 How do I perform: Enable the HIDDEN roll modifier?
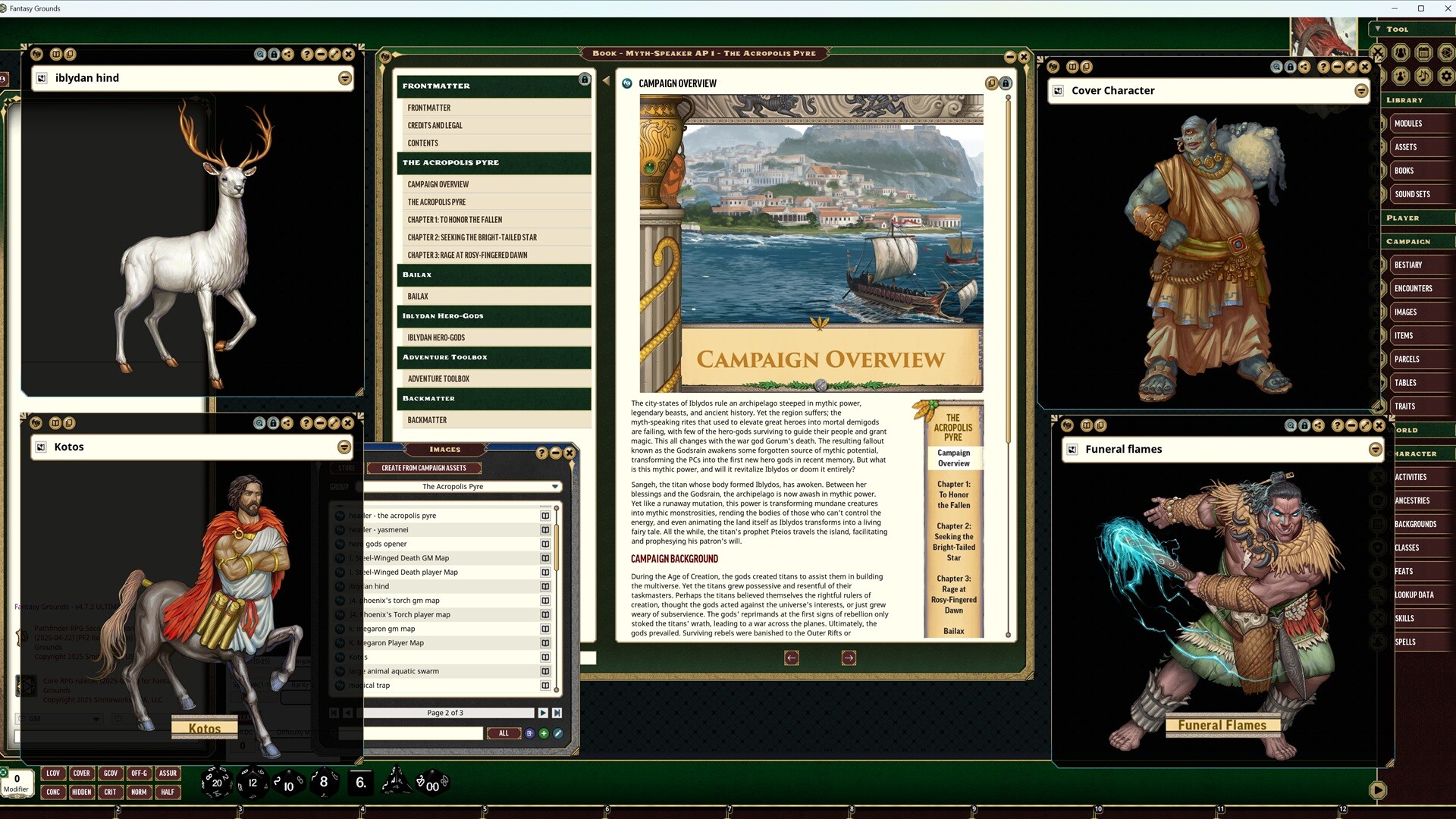pos(82,792)
